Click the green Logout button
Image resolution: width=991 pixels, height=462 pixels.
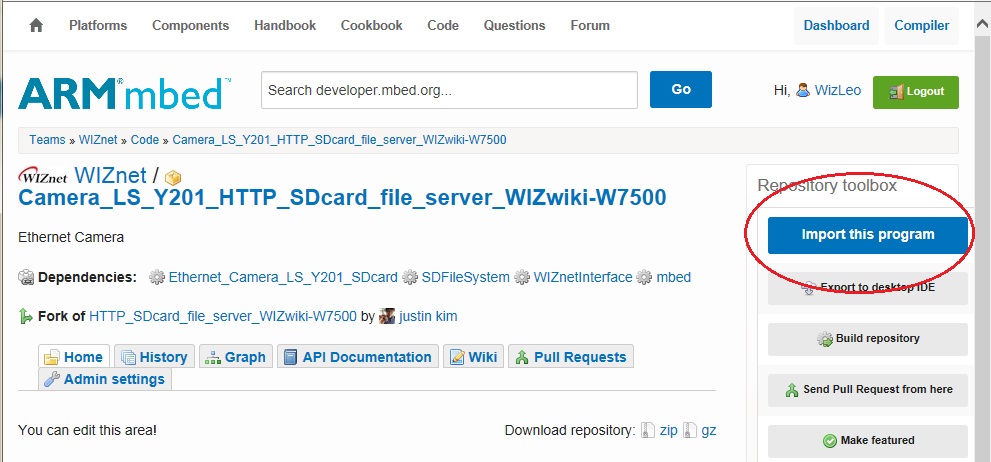click(x=916, y=92)
